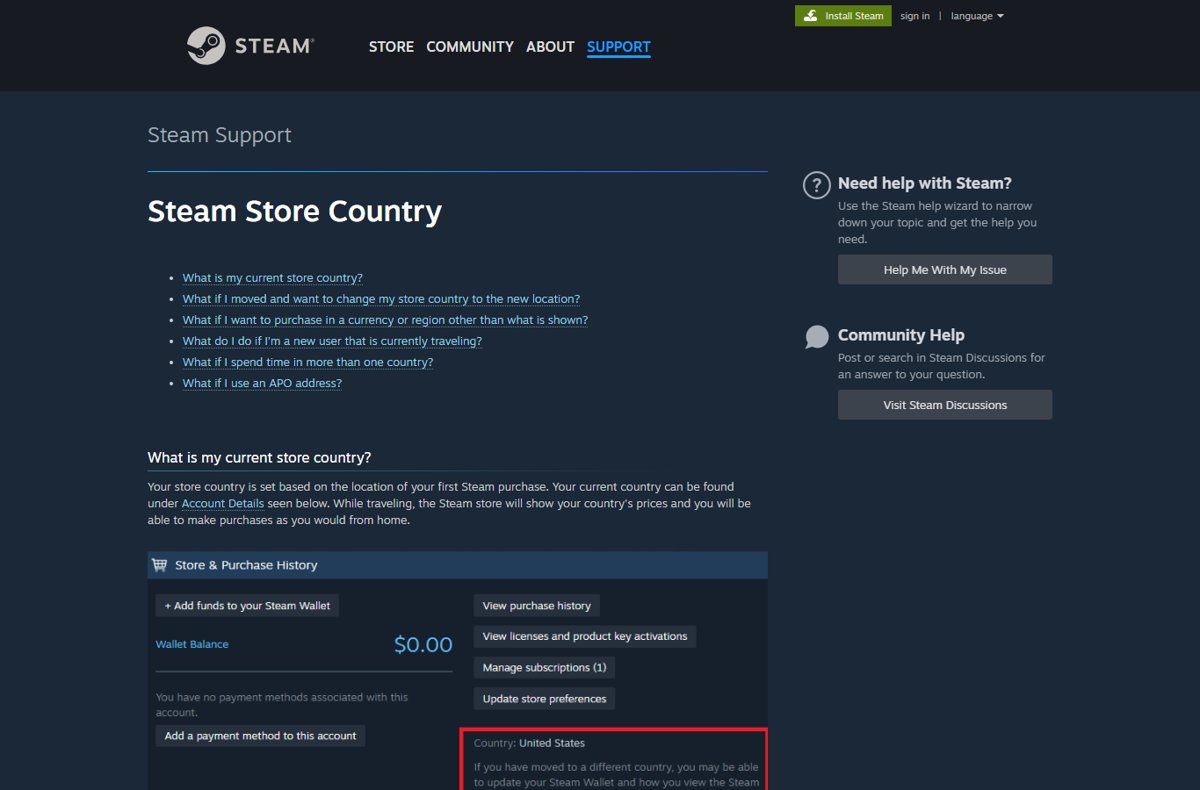Screen dimensions: 1200x790
Task: Click View purchase history button
Action: click(x=536, y=606)
